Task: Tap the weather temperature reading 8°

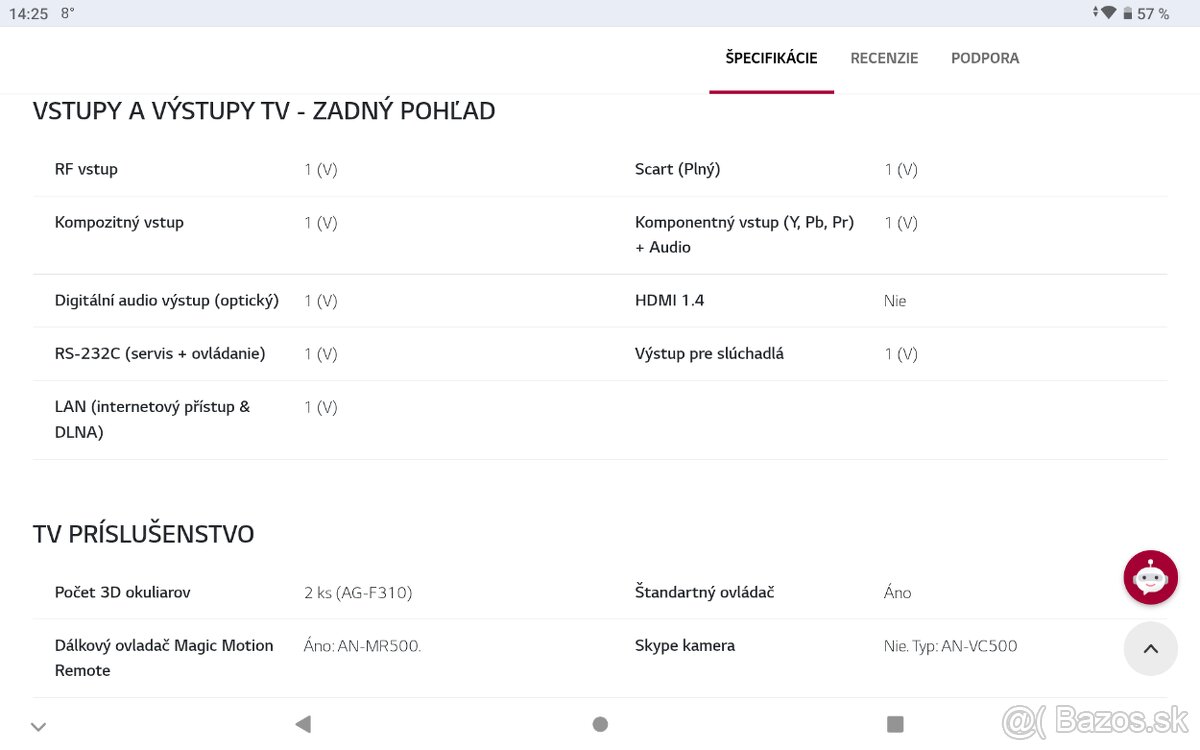Action: pos(66,13)
